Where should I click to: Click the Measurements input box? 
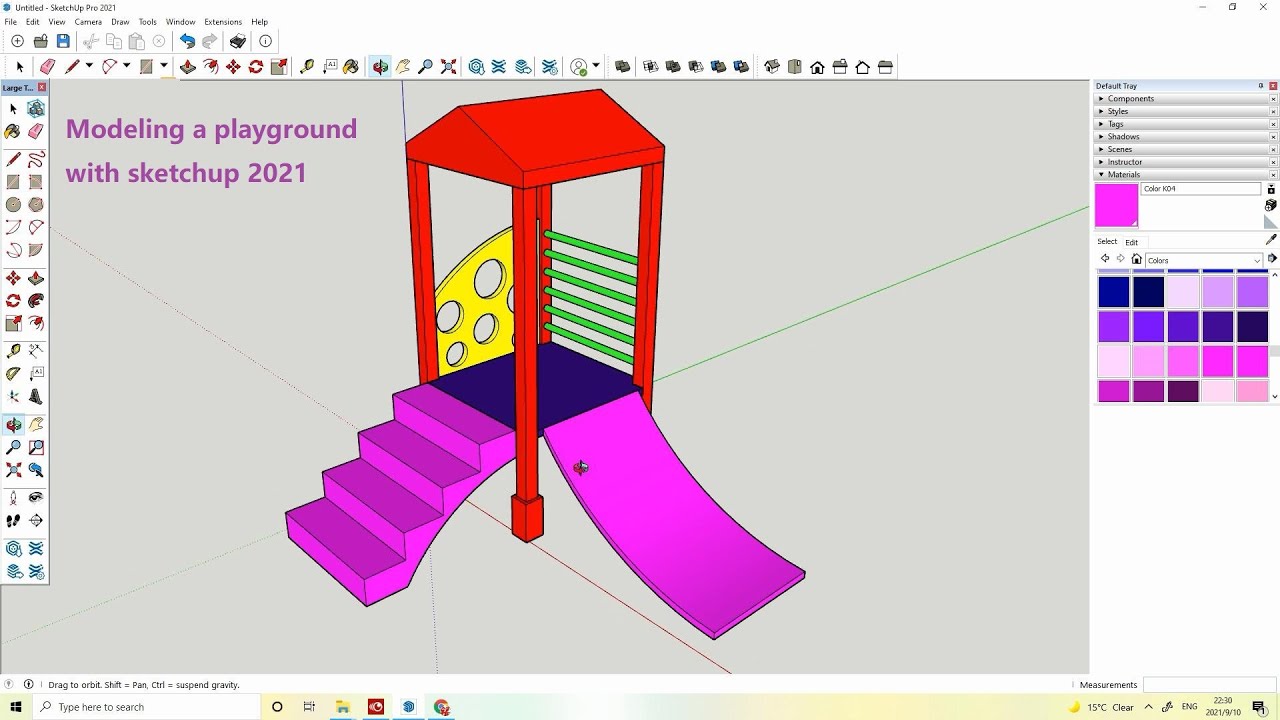(1209, 685)
